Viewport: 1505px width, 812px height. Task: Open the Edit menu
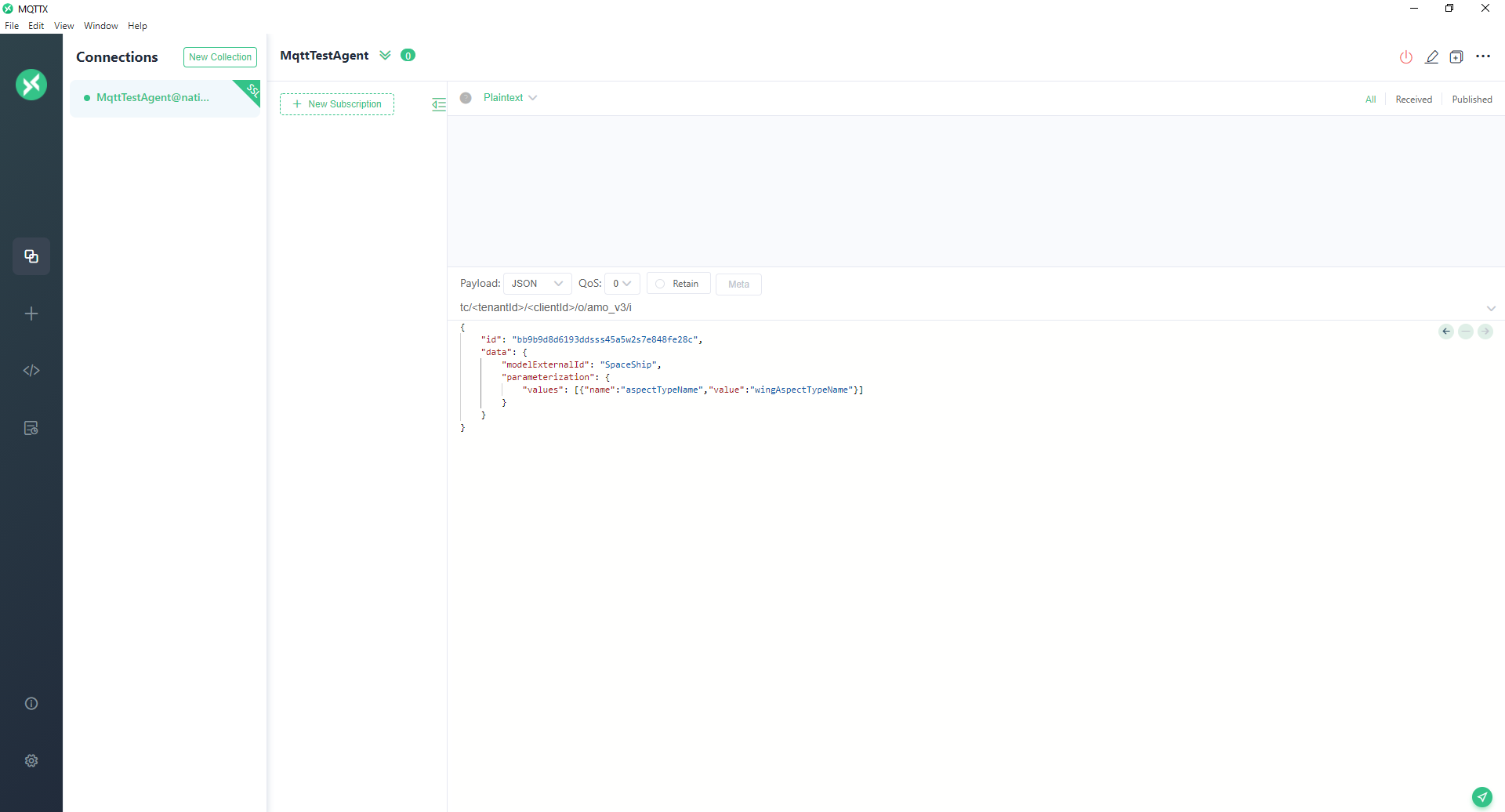pyautogui.click(x=36, y=26)
